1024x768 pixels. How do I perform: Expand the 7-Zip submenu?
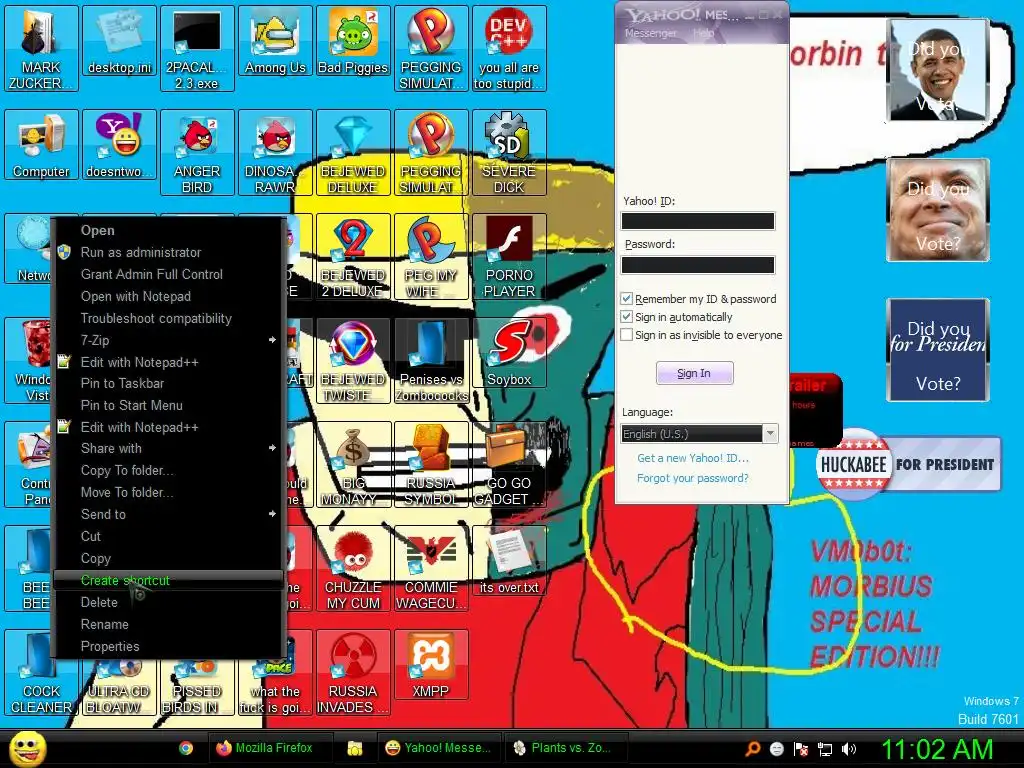click(x=168, y=340)
